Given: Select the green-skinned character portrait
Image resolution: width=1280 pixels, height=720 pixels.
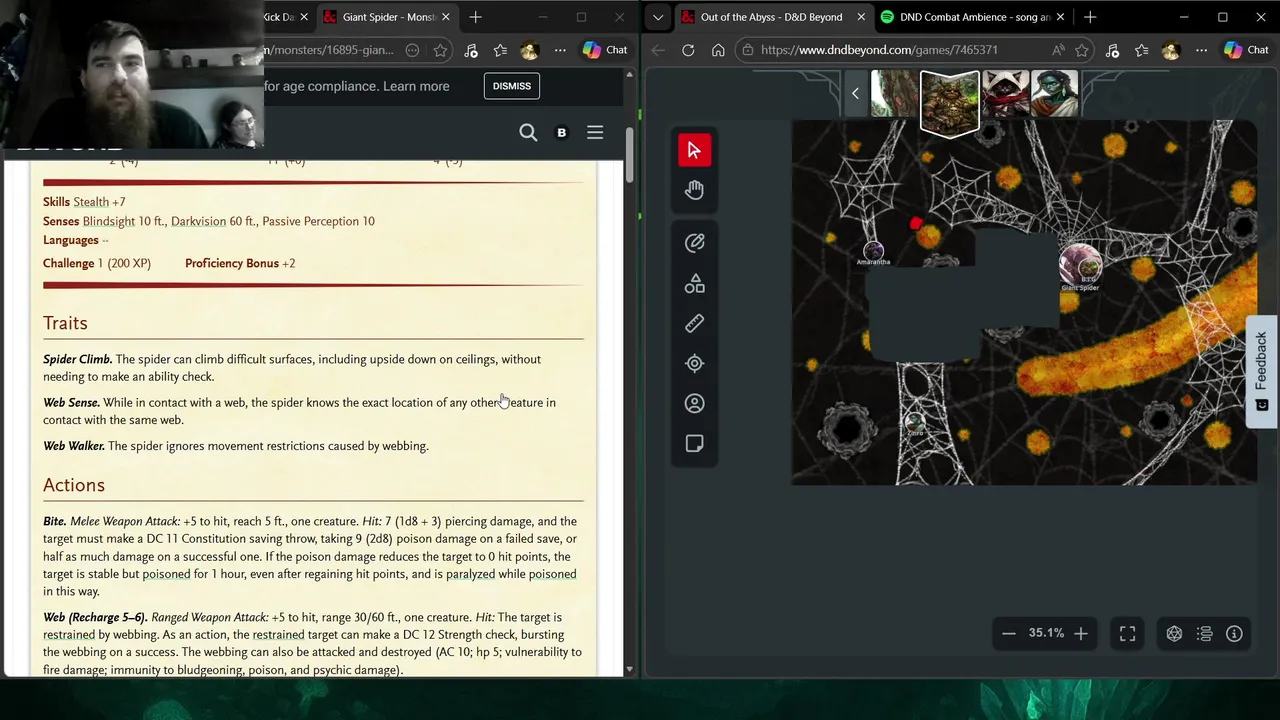Looking at the screenshot, I should click(x=1054, y=94).
